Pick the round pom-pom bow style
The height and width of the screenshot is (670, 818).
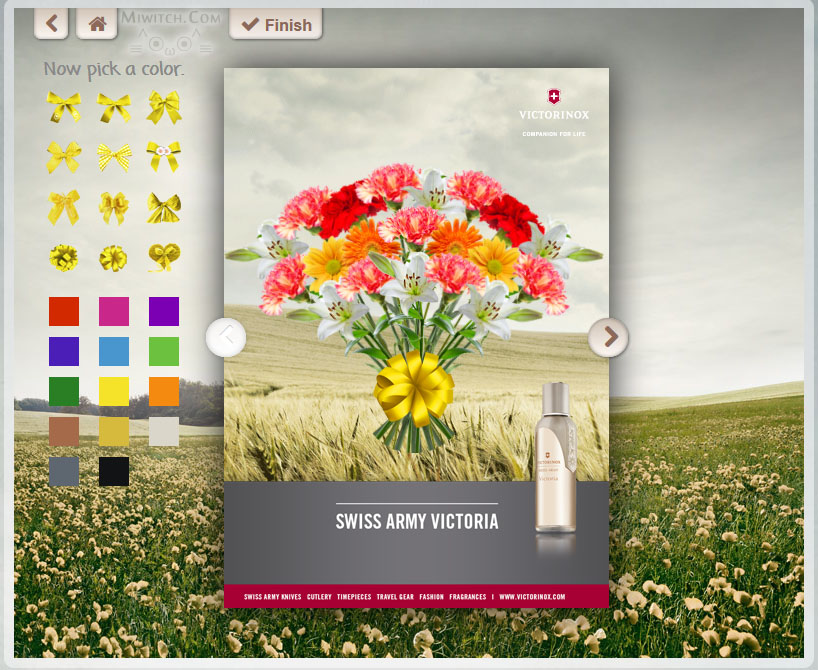pyautogui.click(x=114, y=258)
